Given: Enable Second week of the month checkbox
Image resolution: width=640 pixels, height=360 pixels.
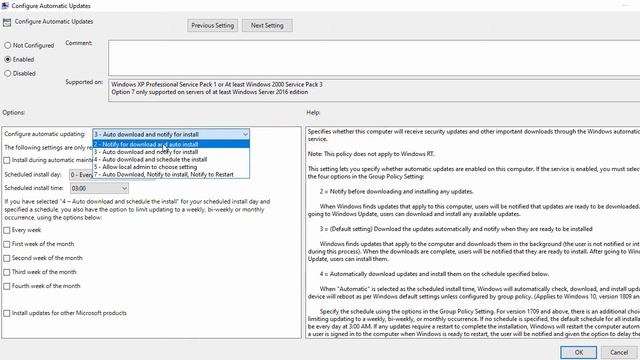Looking at the screenshot, I should (7, 258).
